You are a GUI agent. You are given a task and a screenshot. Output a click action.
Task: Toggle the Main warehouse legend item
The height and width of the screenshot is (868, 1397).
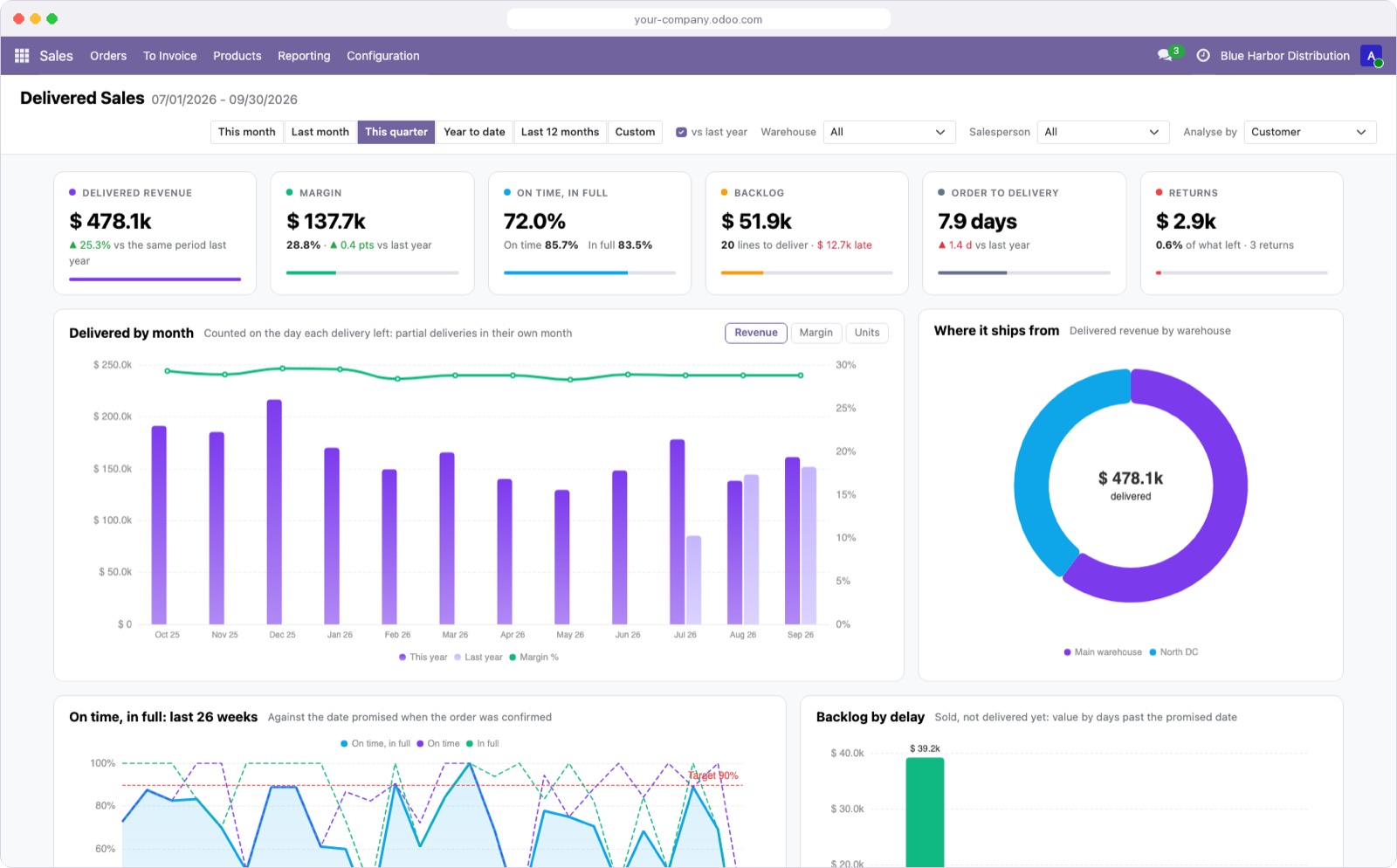click(1103, 652)
